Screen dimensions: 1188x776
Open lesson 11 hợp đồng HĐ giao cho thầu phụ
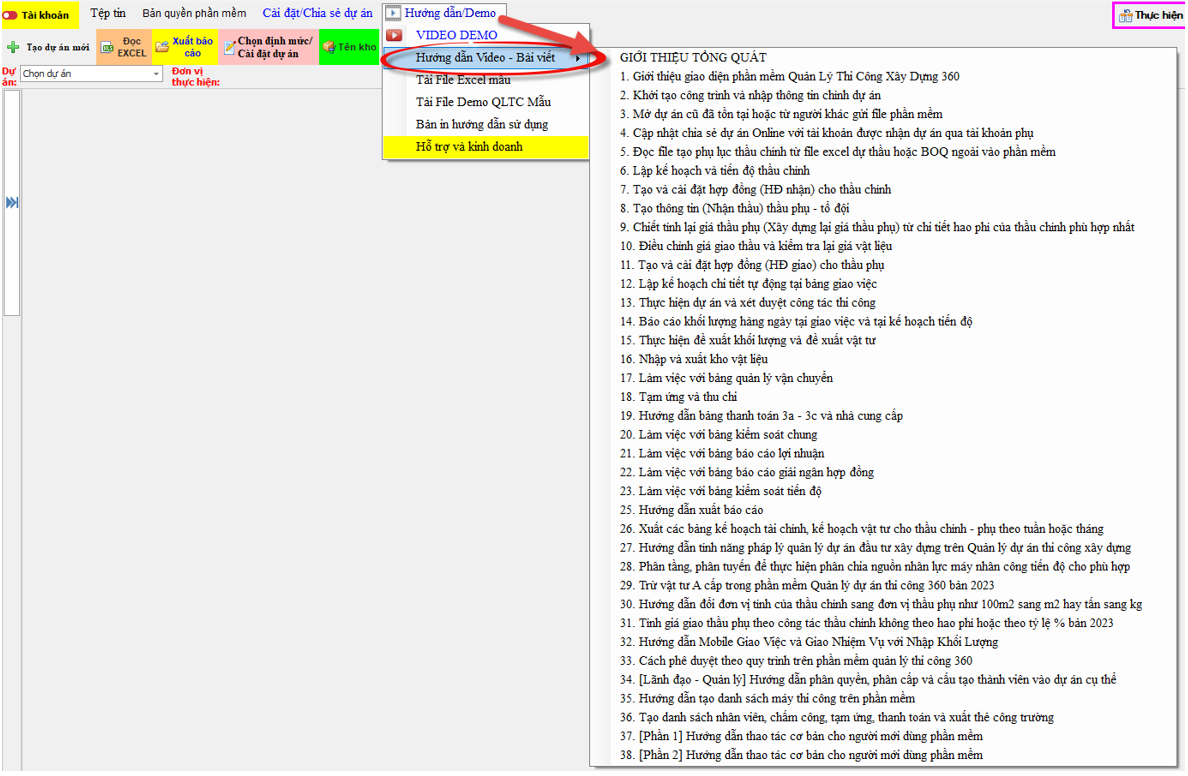click(x=752, y=265)
